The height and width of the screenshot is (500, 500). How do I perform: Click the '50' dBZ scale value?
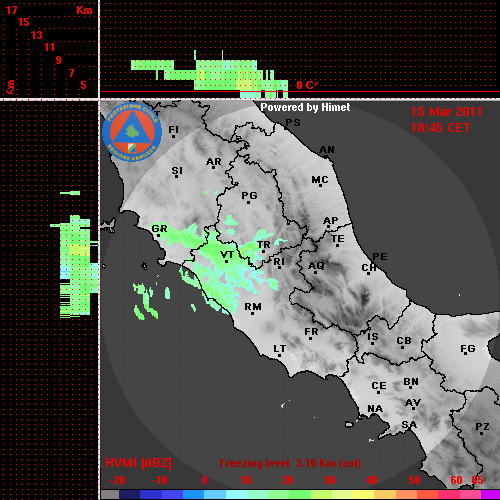point(414,480)
